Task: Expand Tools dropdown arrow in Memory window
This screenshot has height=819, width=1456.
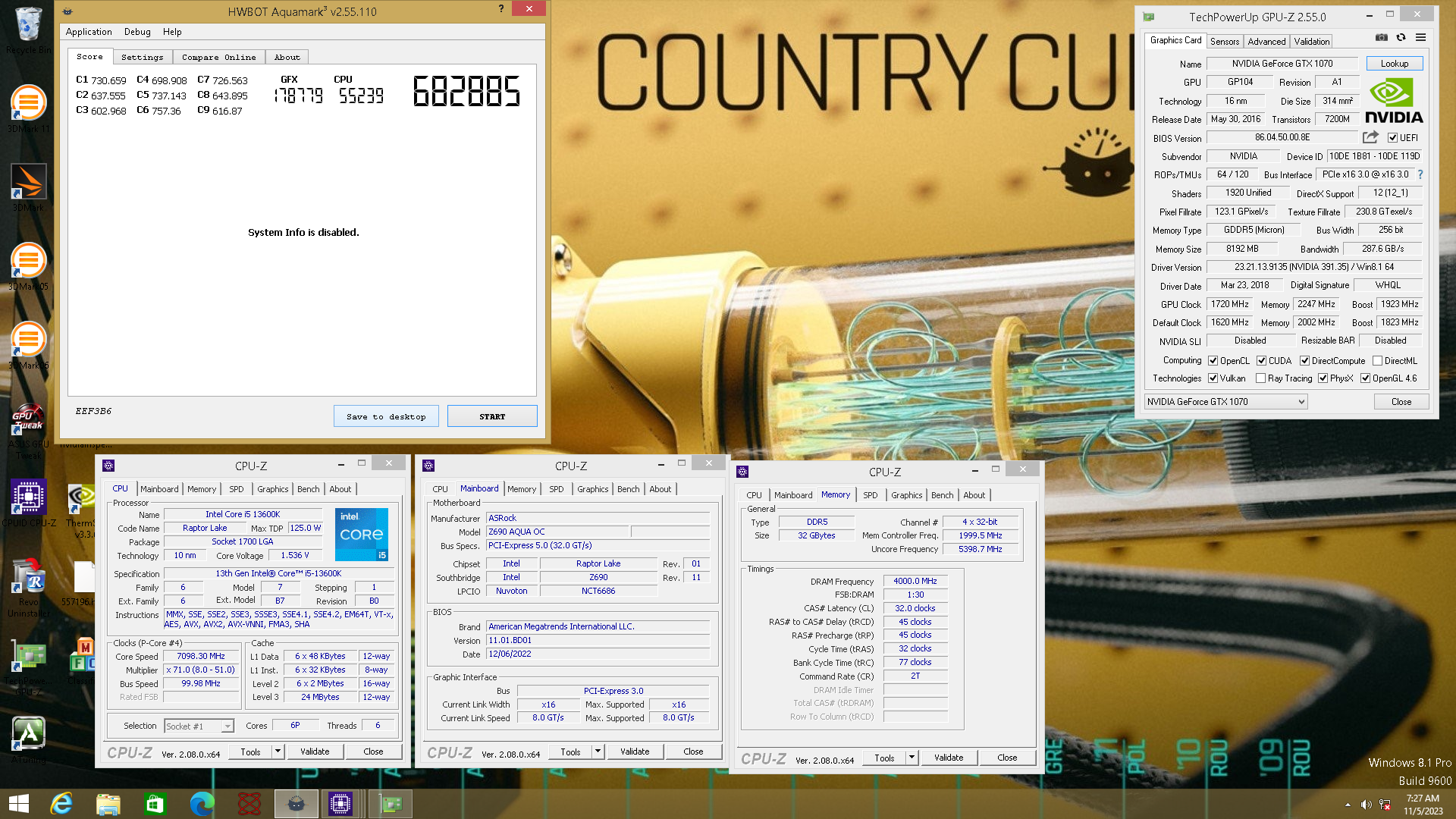Action: [x=912, y=758]
